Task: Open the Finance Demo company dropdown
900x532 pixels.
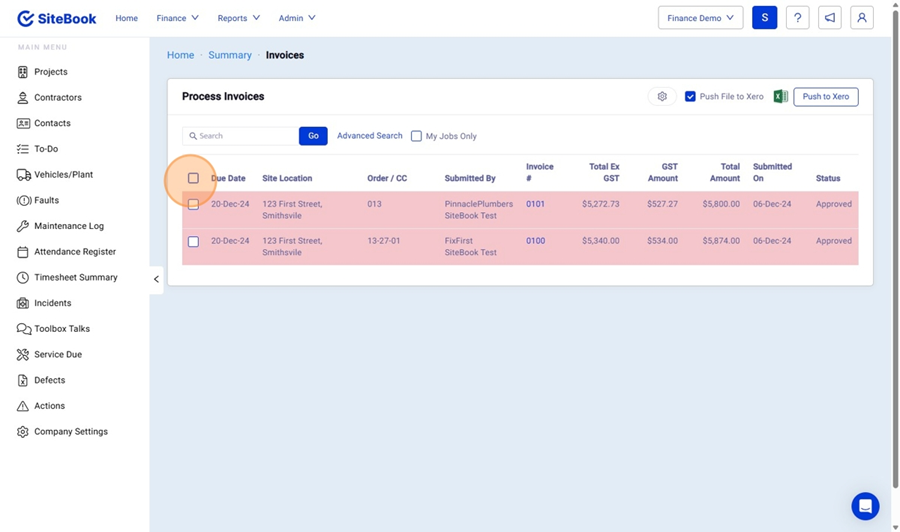Action: pyautogui.click(x=700, y=18)
